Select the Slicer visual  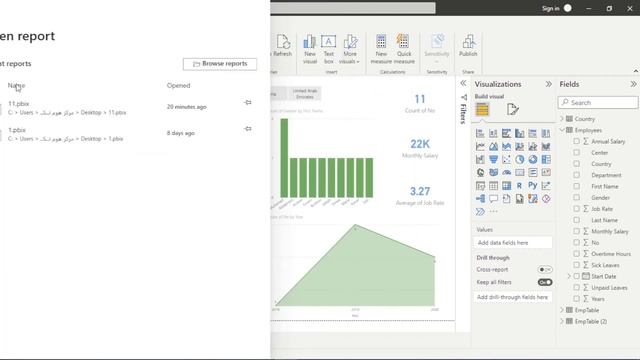click(480, 186)
